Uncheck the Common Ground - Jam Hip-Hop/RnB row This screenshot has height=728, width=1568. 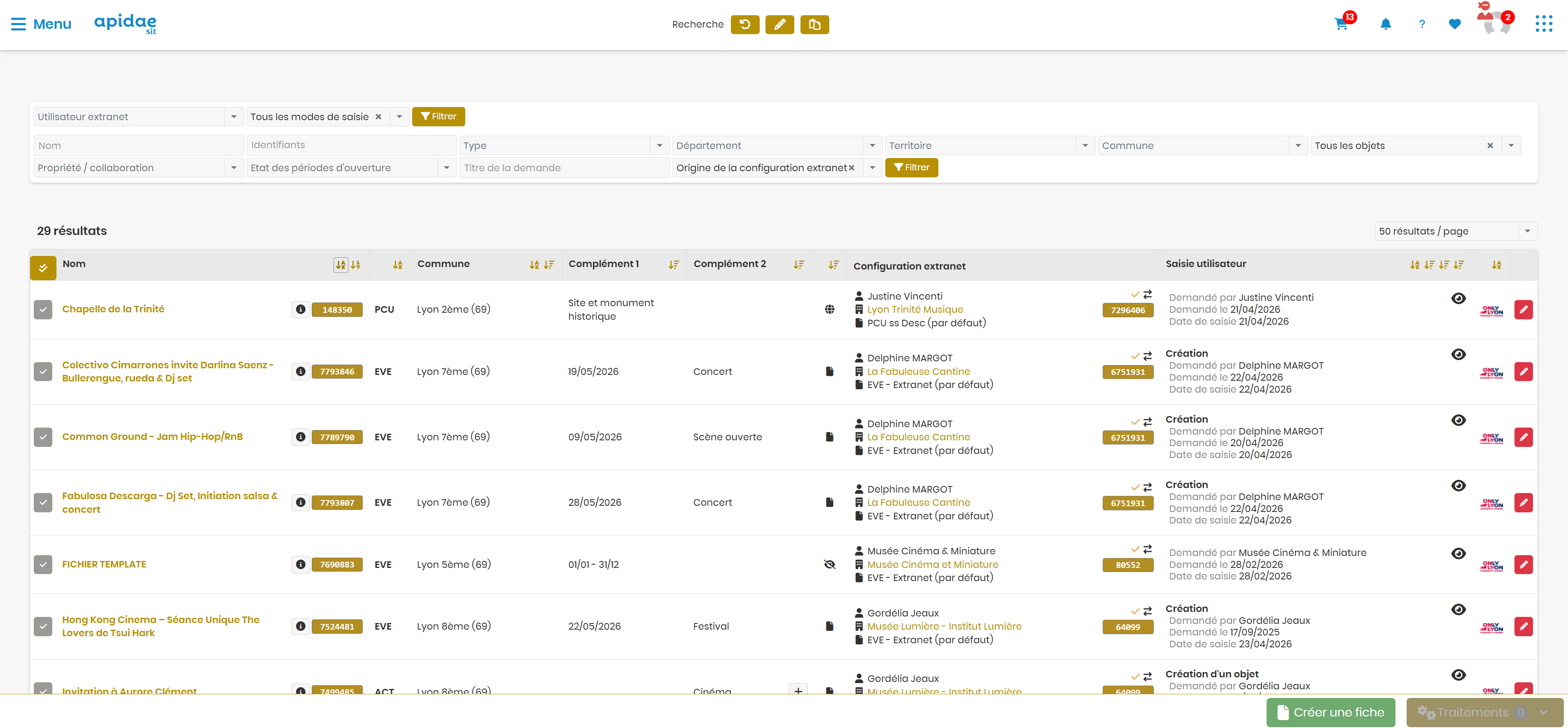[43, 437]
